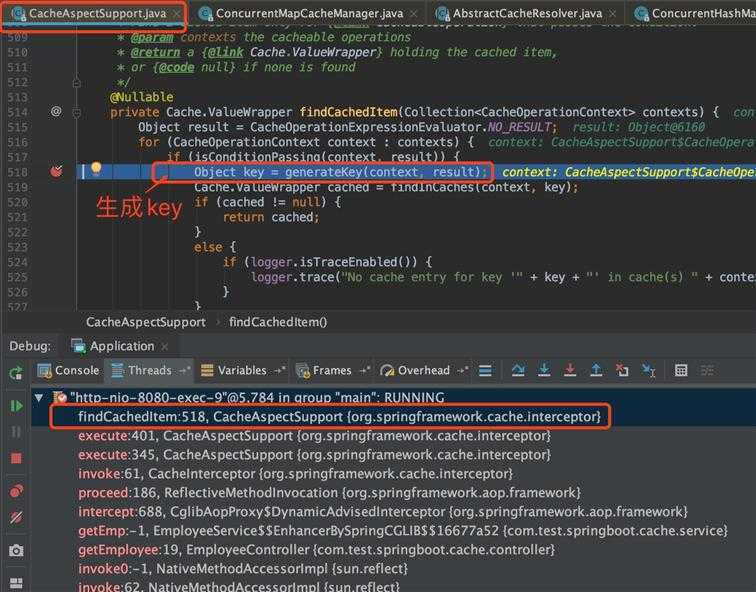Collapse the findCachedItem method fold on line 514
Image resolution: width=756 pixels, height=592 pixels.
pos(76,113)
